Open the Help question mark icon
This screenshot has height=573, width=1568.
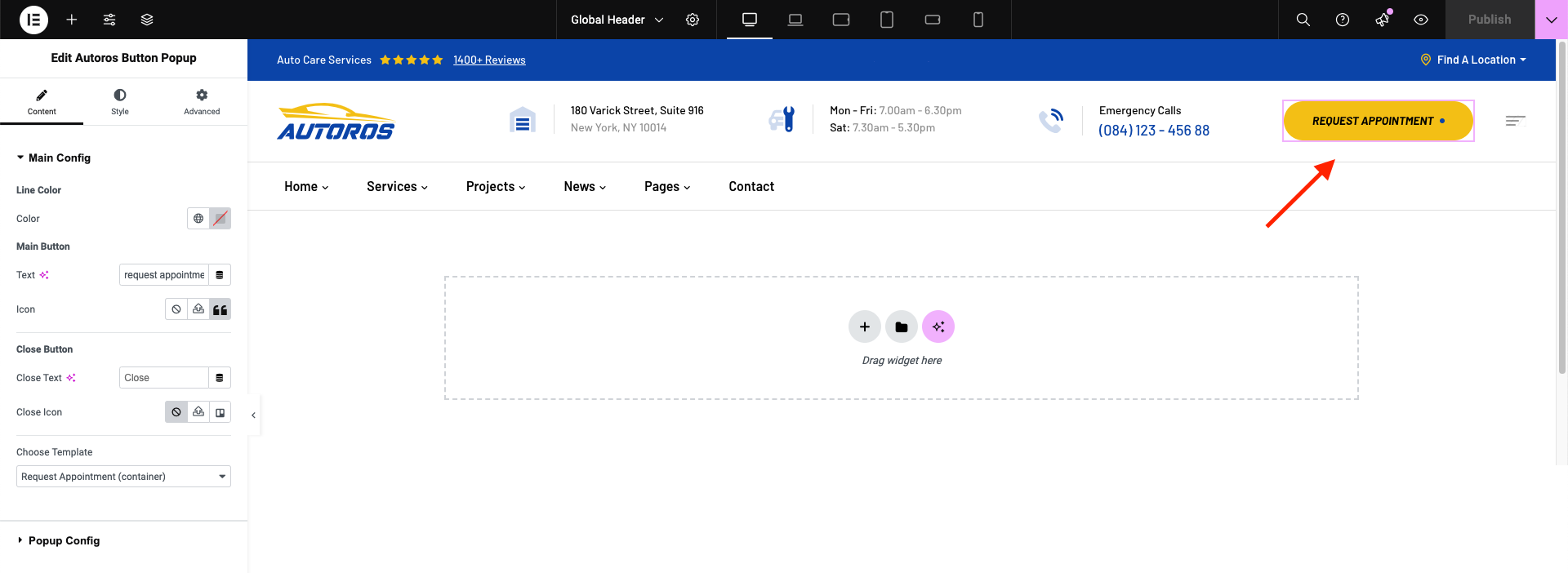(x=1343, y=20)
